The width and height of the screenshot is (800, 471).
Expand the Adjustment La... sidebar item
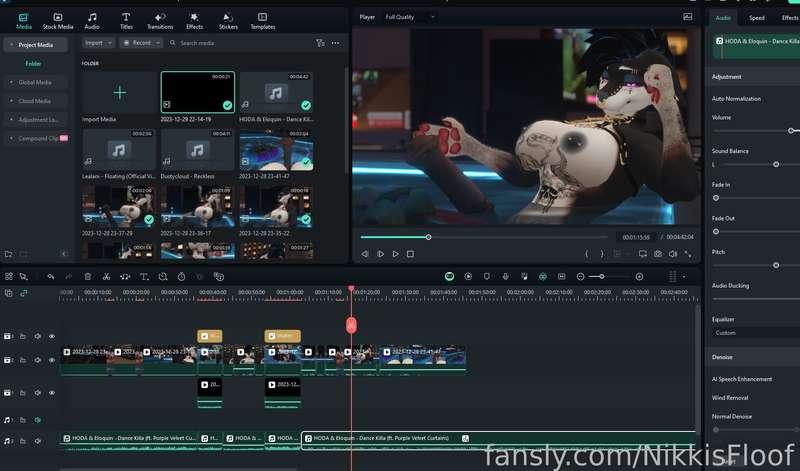pos(12,119)
